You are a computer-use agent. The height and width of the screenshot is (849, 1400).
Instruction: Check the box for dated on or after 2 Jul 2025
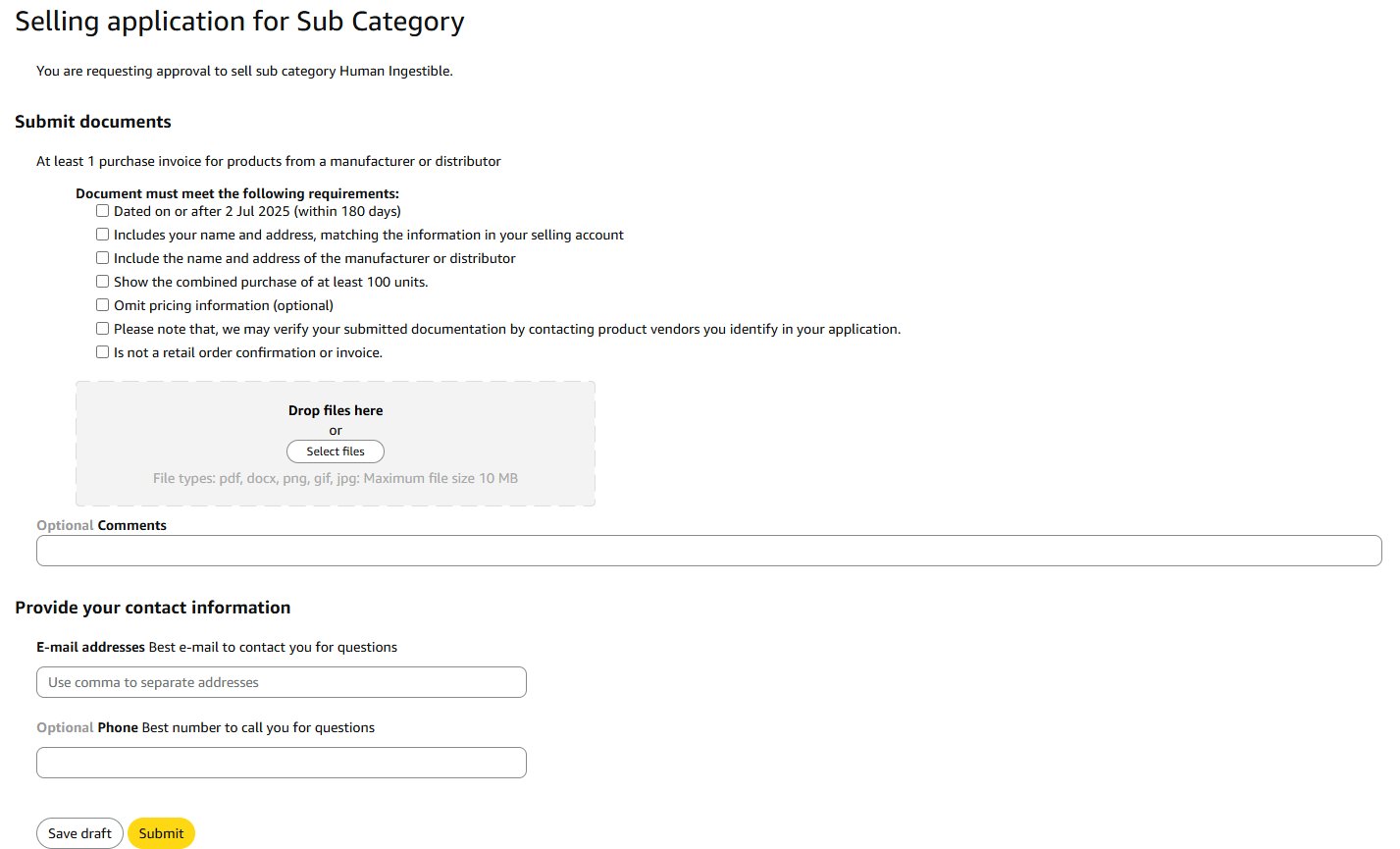(102, 210)
